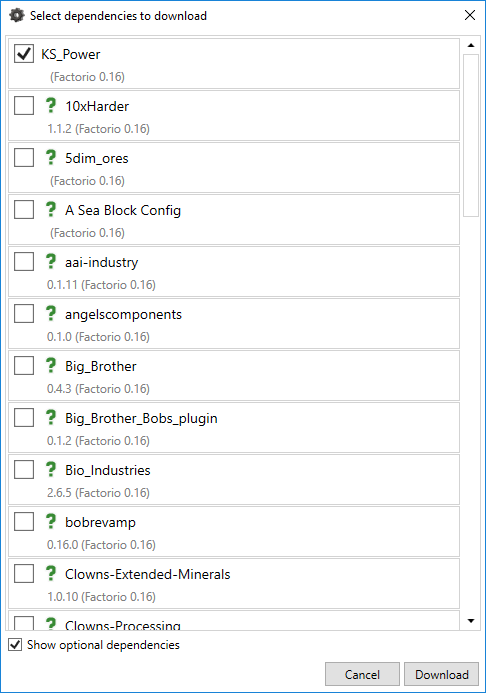The width and height of the screenshot is (486, 693).
Task: Select the KS_Power mod name
Action: point(71,54)
